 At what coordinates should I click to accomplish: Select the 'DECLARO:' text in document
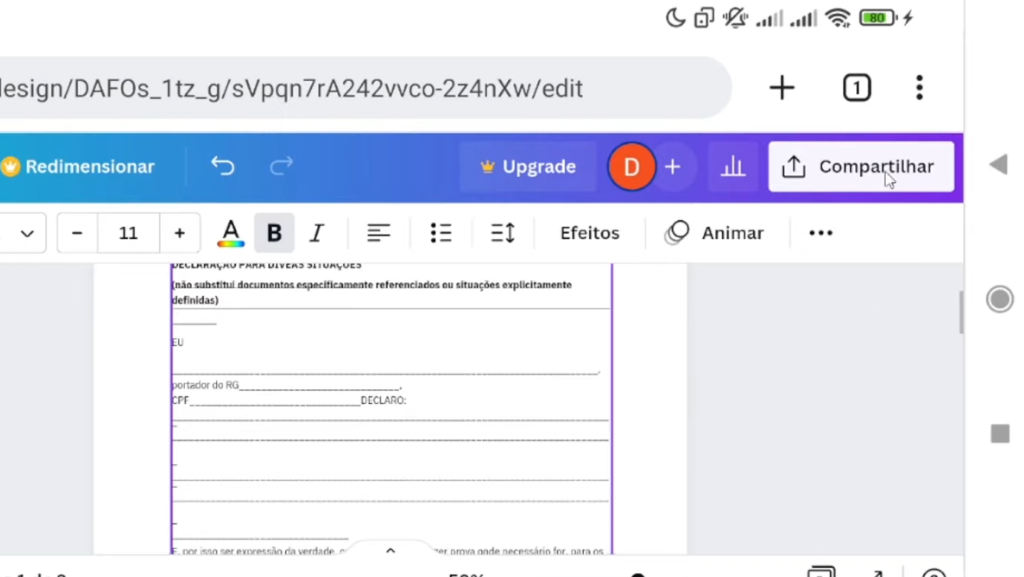click(x=383, y=400)
